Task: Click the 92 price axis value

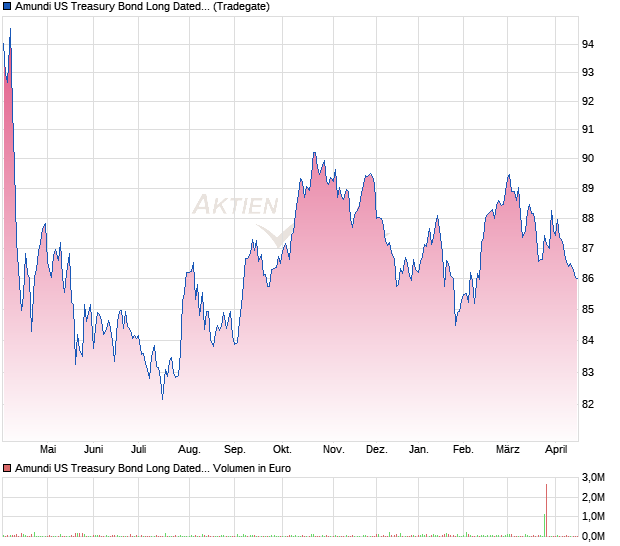Action: [588, 101]
